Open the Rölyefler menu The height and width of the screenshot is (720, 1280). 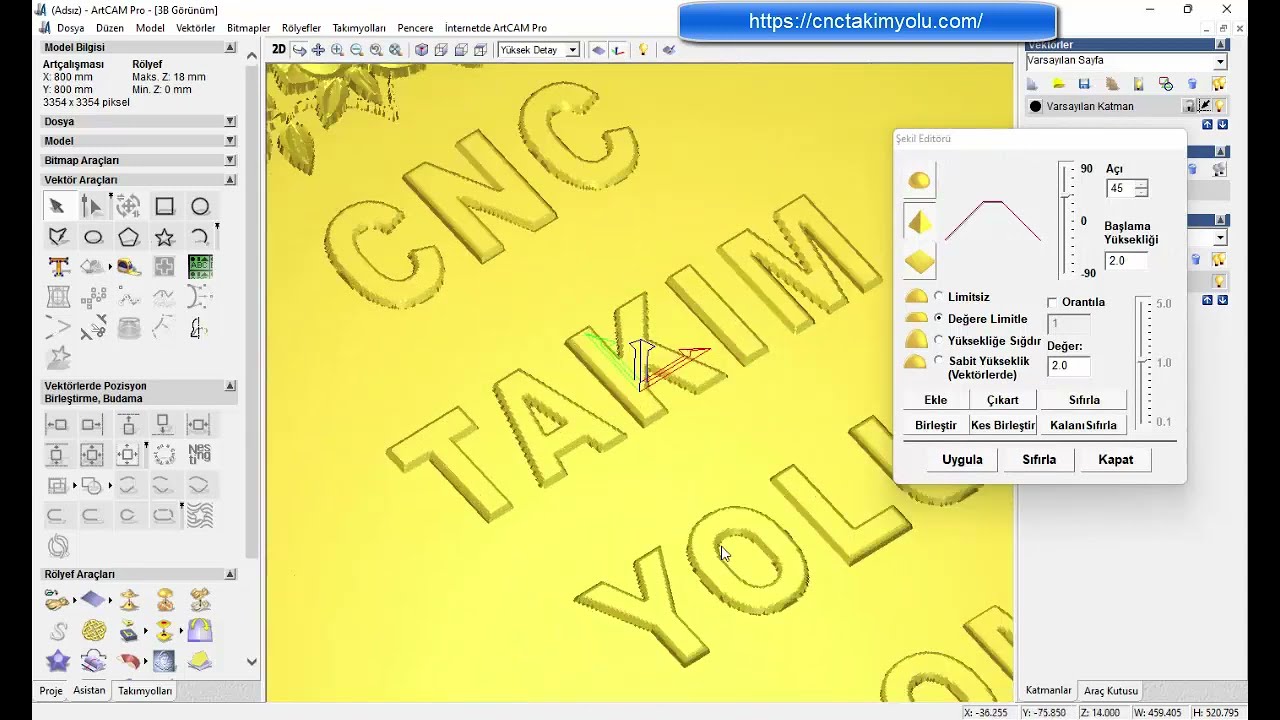point(301,28)
